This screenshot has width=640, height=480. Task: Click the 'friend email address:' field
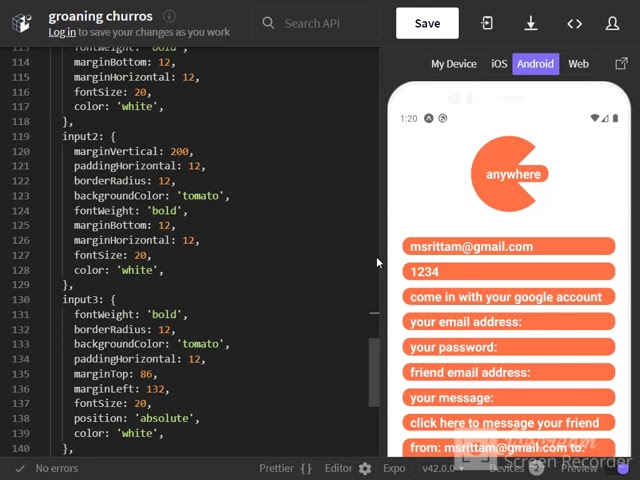[509, 372]
